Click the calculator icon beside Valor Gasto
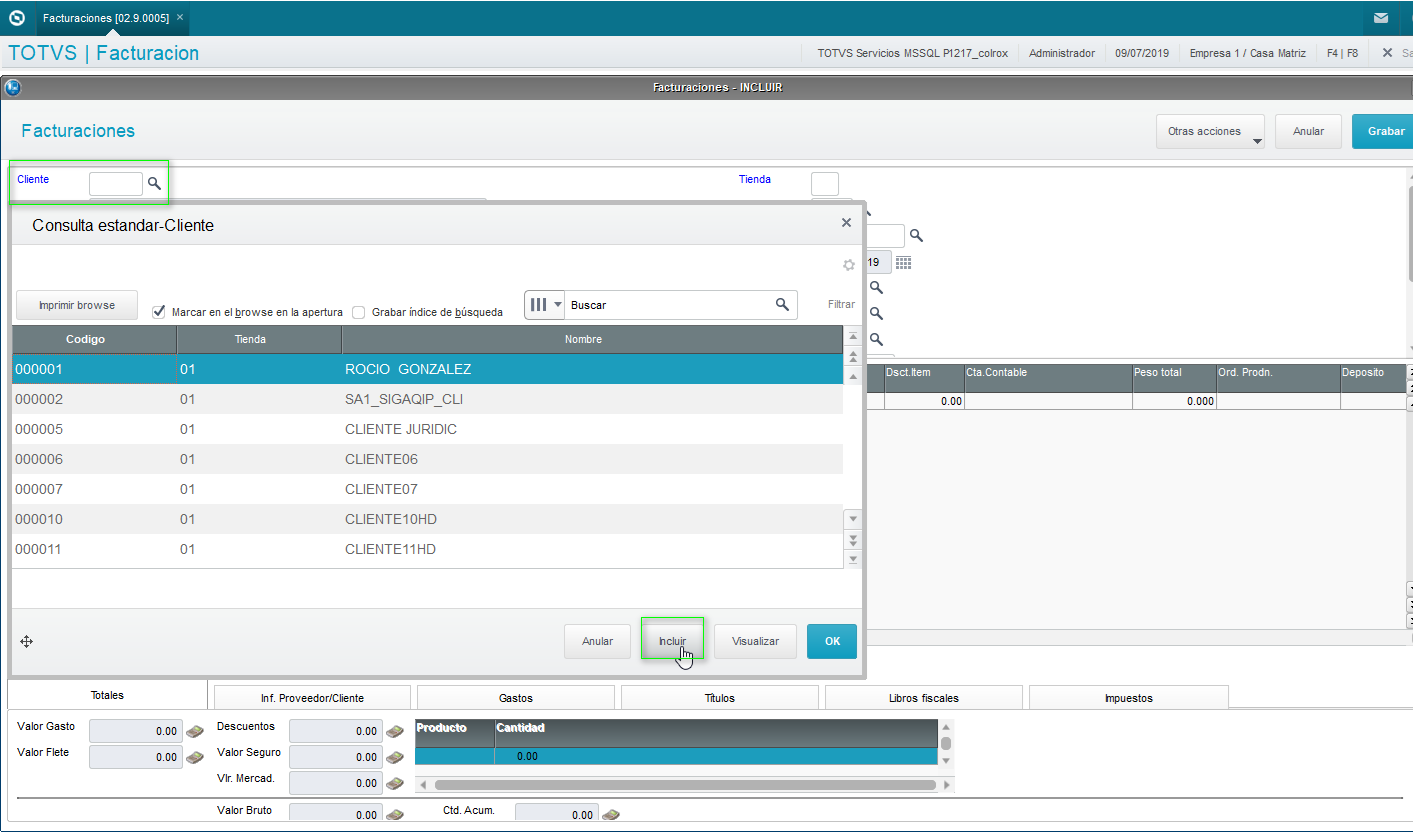Screen dimensions: 1413x833 [194, 732]
